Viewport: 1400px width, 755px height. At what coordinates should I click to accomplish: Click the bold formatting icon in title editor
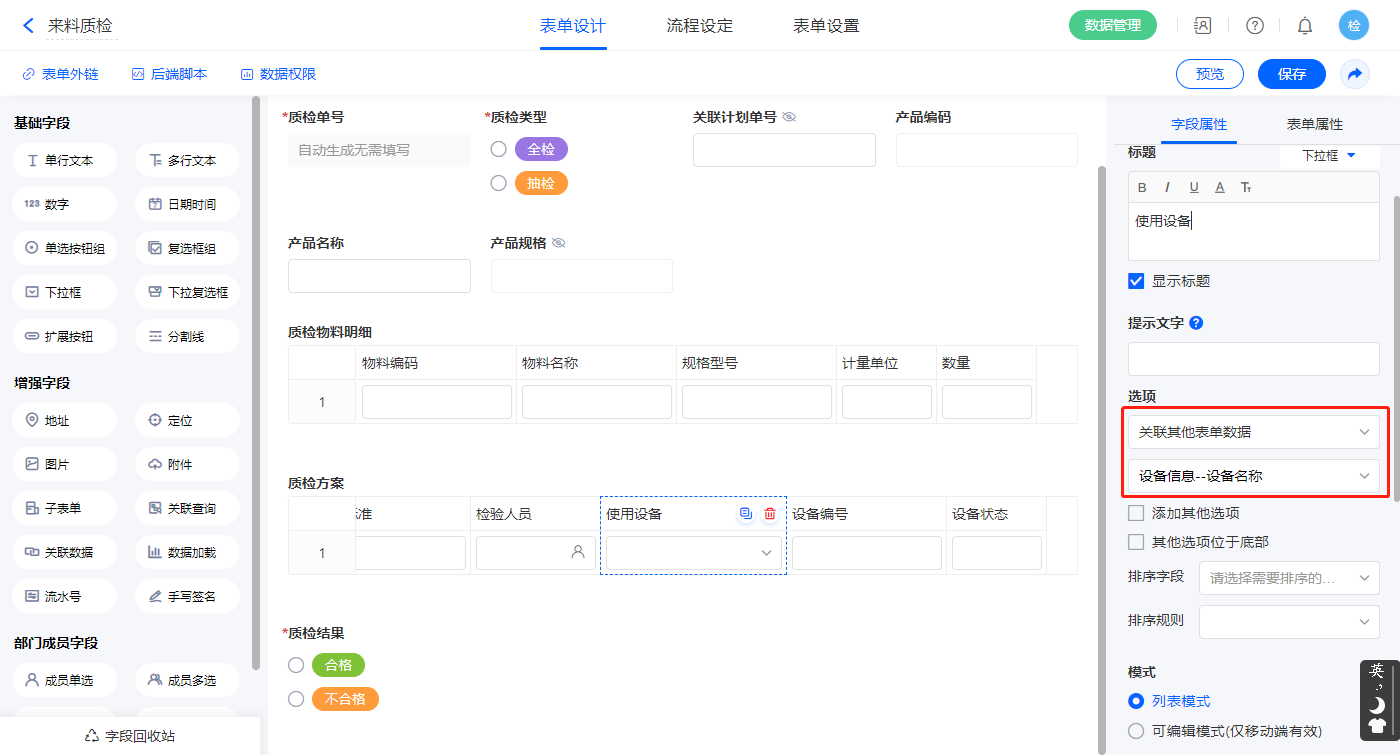tap(1142, 187)
